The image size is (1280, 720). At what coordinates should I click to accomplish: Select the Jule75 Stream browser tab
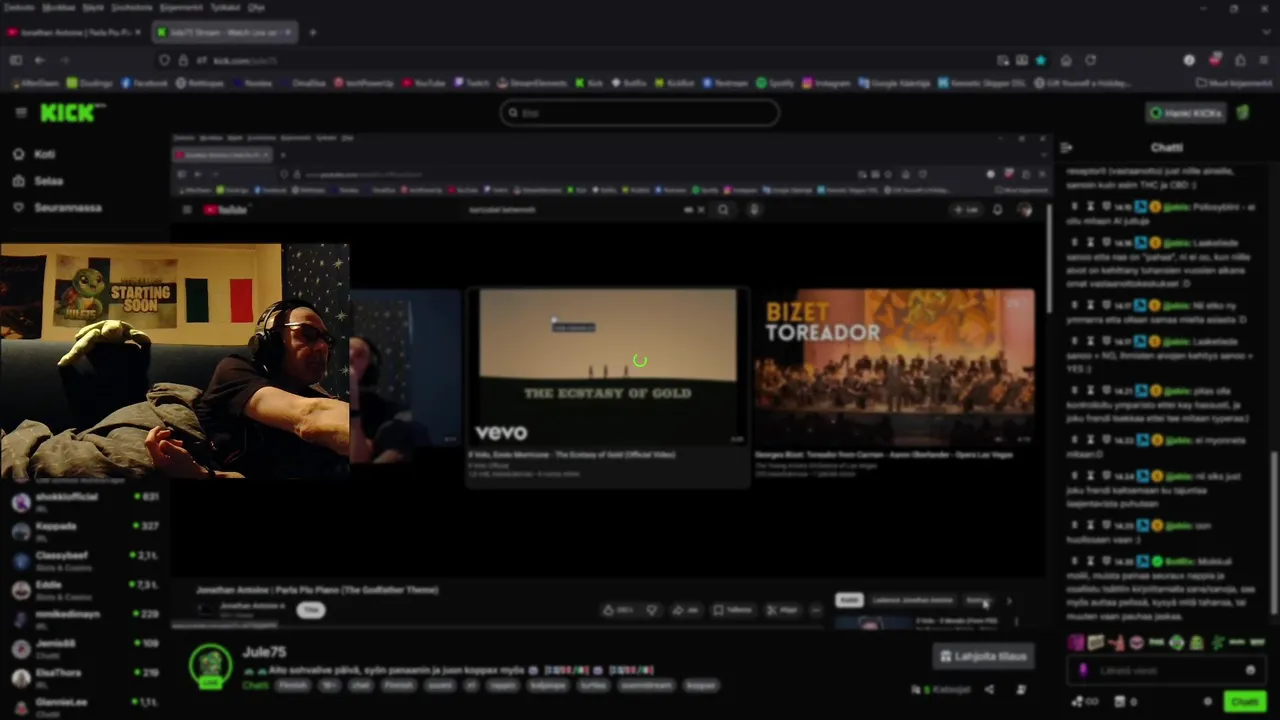pos(224,32)
